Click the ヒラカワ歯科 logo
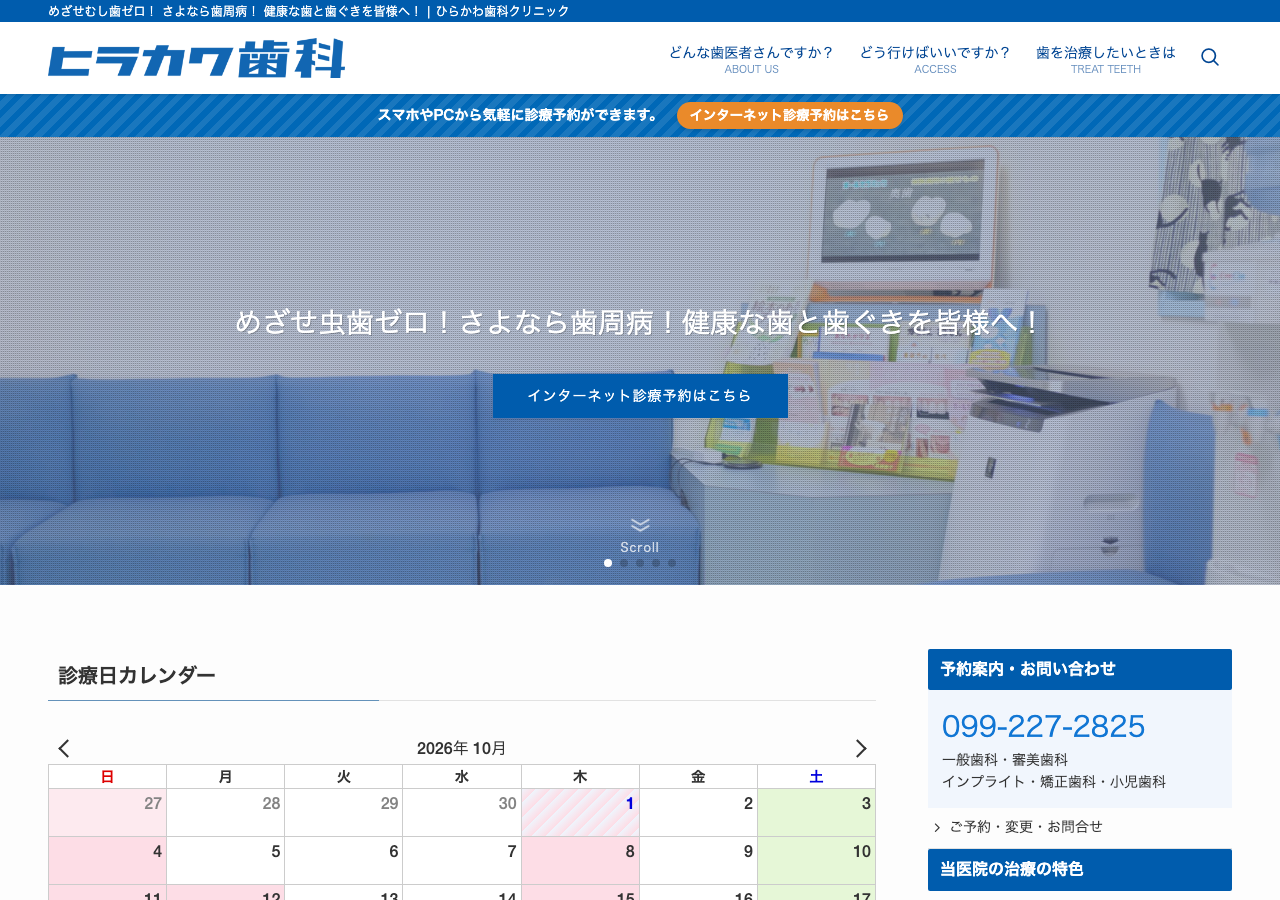The image size is (1280, 900). (x=197, y=58)
